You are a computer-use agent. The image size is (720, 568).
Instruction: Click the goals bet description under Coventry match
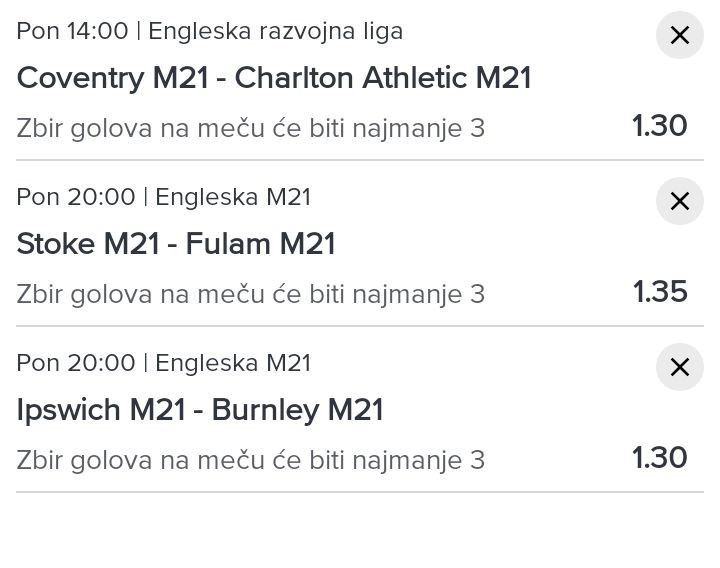[x=250, y=128]
